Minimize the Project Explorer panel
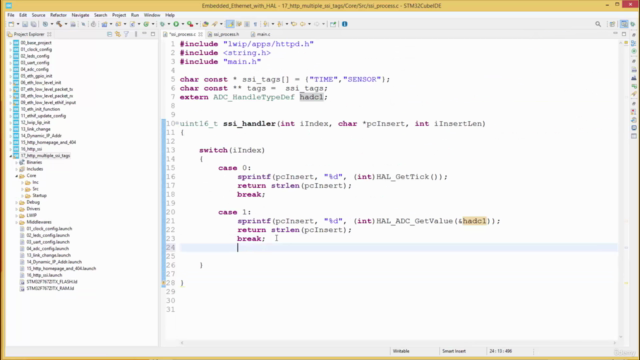Screen dimensions: 640x360 pos(144,34)
